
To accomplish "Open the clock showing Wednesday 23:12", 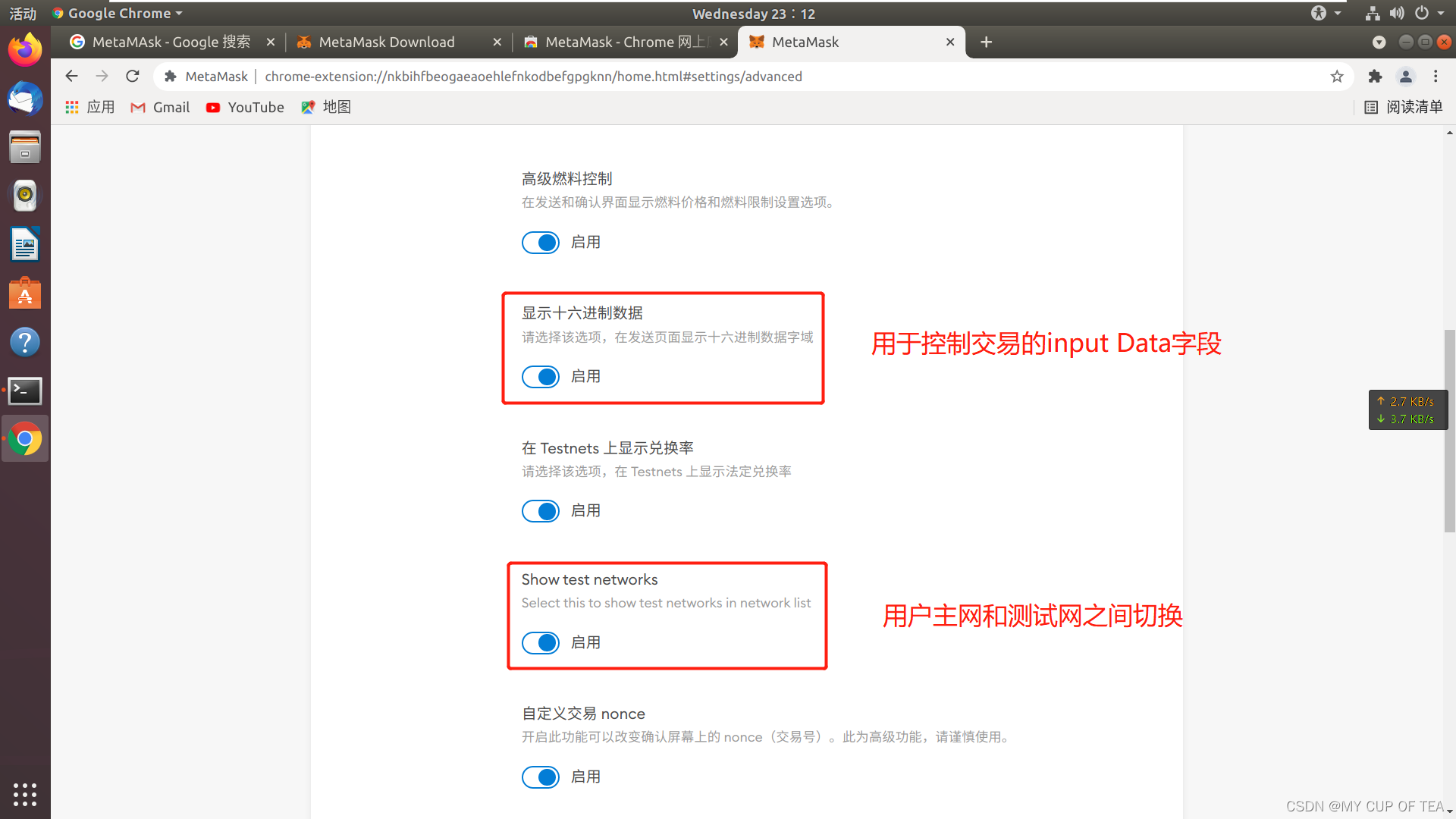I will 753,14.
